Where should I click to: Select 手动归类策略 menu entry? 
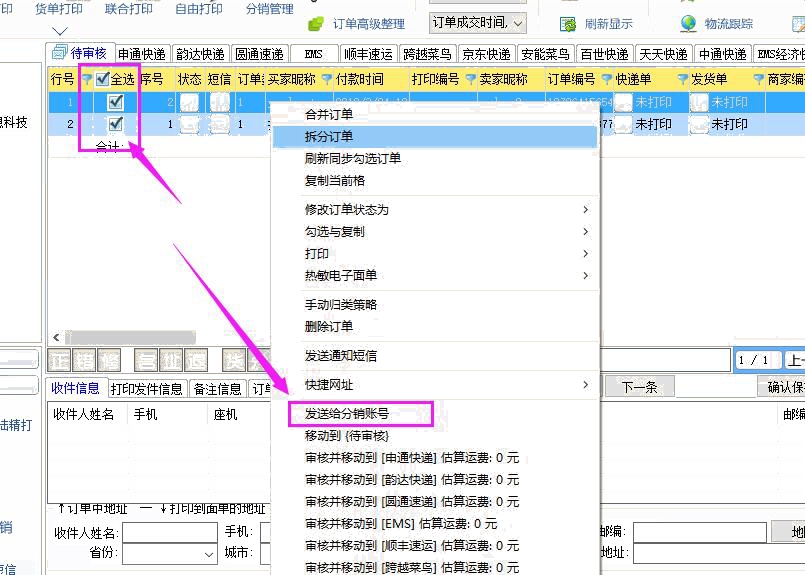point(435,304)
